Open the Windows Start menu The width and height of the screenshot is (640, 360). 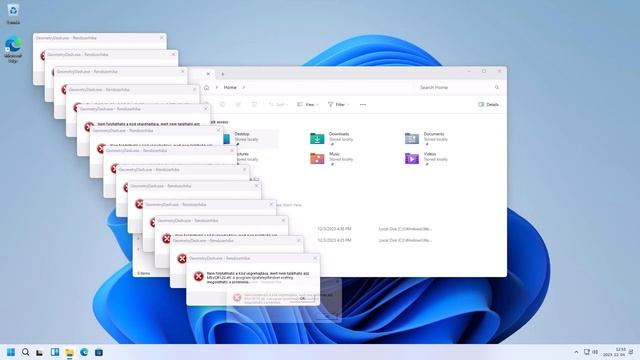pos(11,352)
